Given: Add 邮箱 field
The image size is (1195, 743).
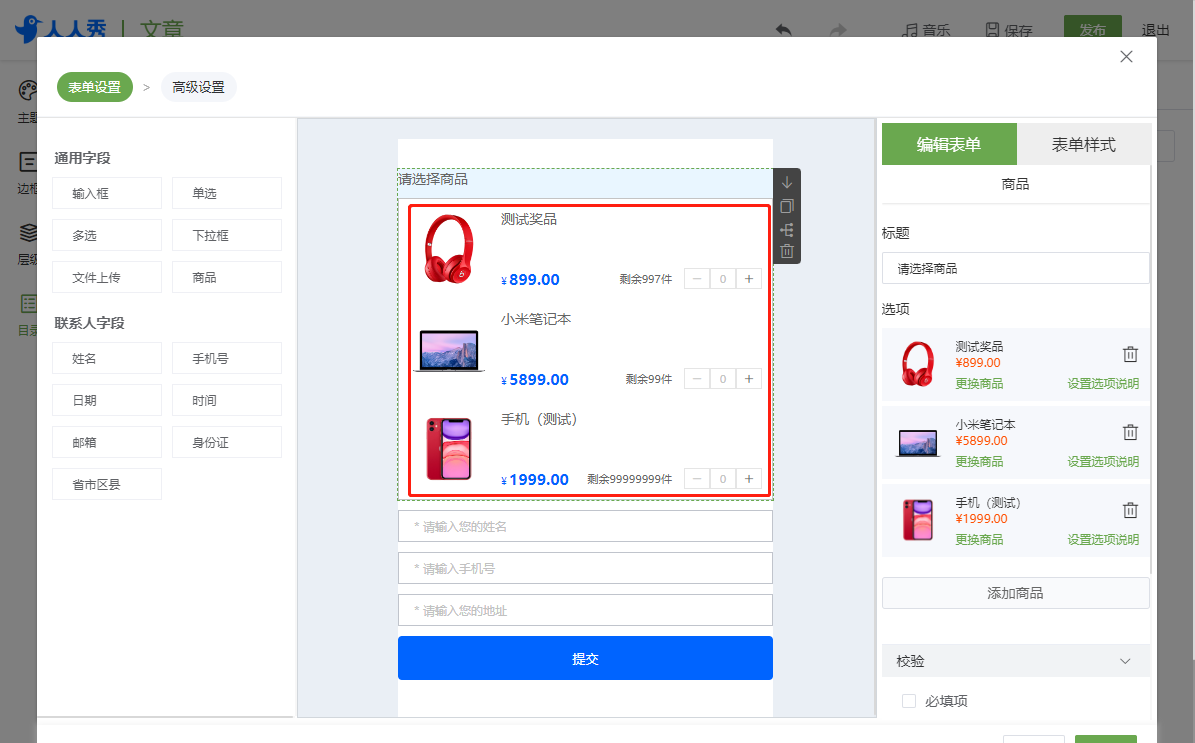Looking at the screenshot, I should point(107,442).
